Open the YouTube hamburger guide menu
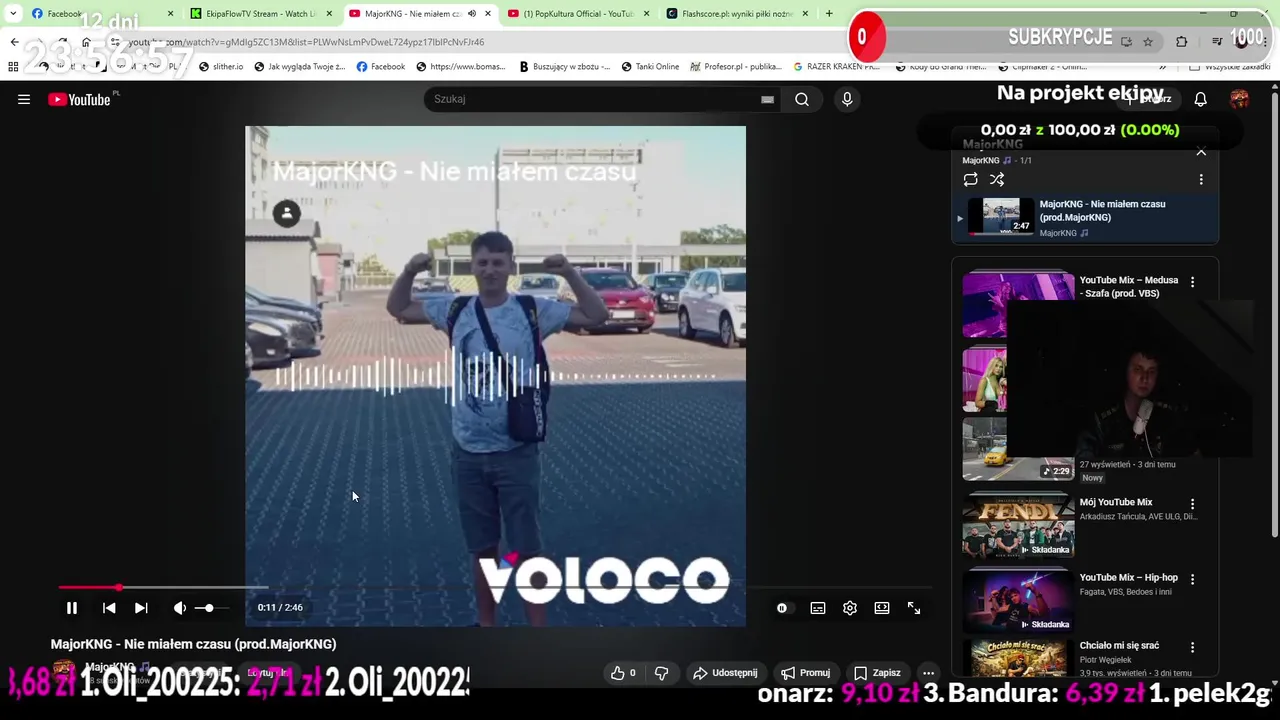Screen dimensions: 1280x720 [24, 99]
